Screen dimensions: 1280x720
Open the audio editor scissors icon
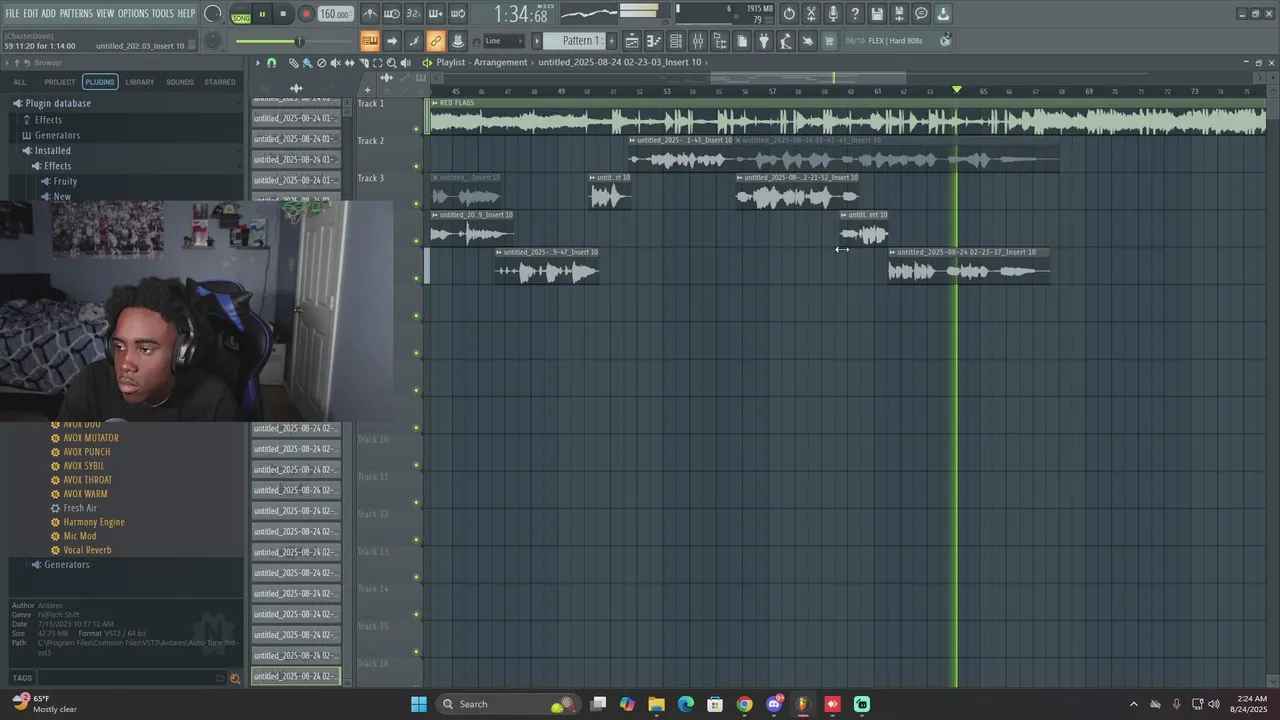(811, 14)
